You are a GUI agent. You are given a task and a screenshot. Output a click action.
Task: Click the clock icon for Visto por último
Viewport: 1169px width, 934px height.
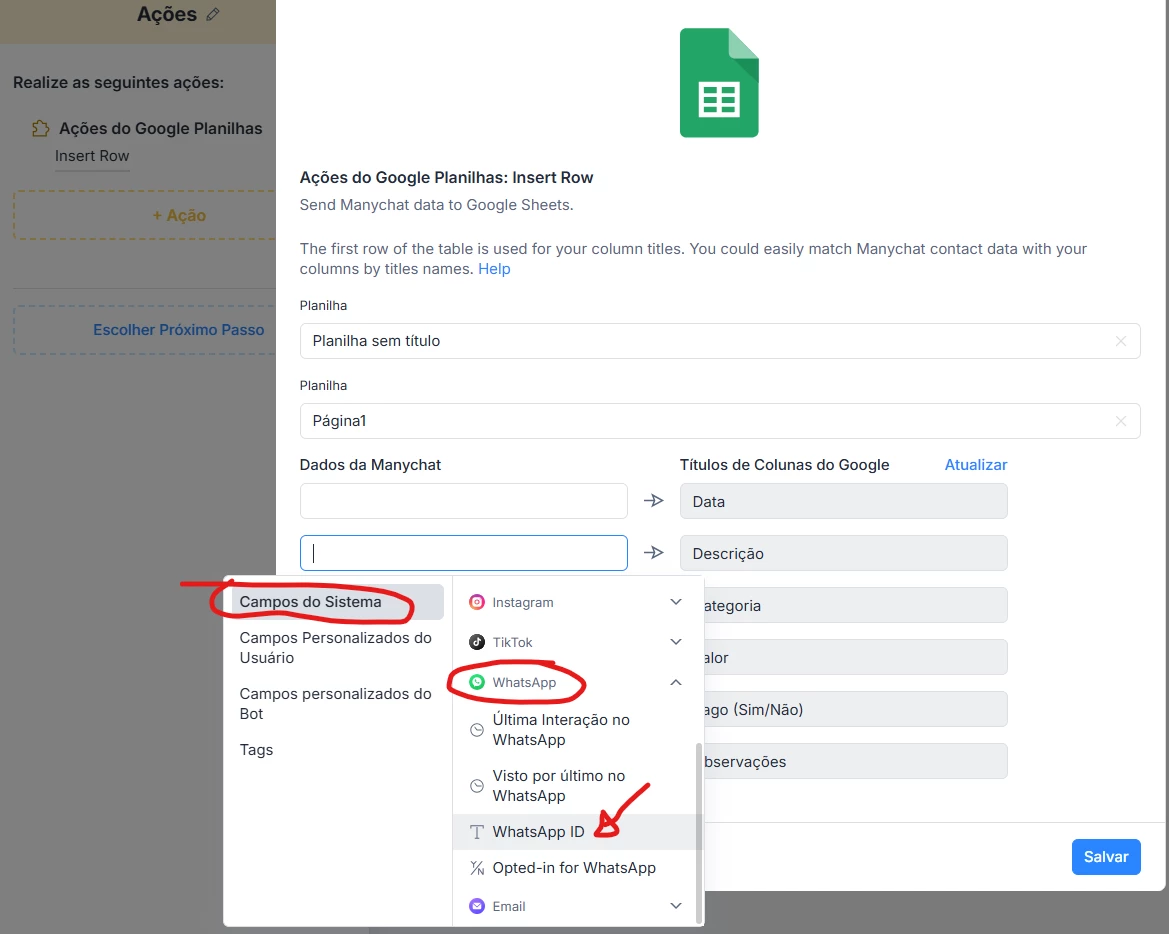(x=477, y=786)
